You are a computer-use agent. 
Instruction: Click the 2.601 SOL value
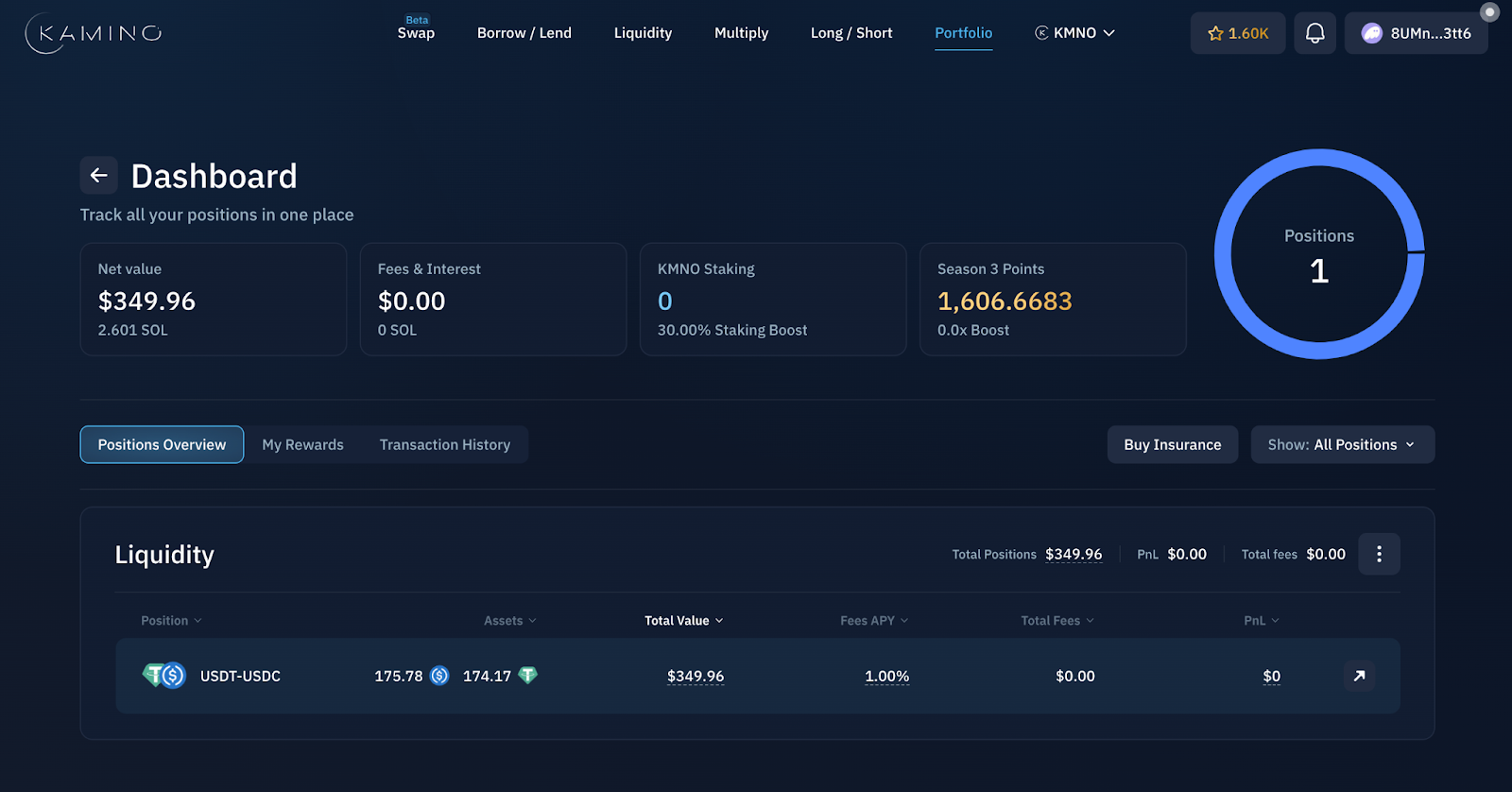[x=132, y=331]
